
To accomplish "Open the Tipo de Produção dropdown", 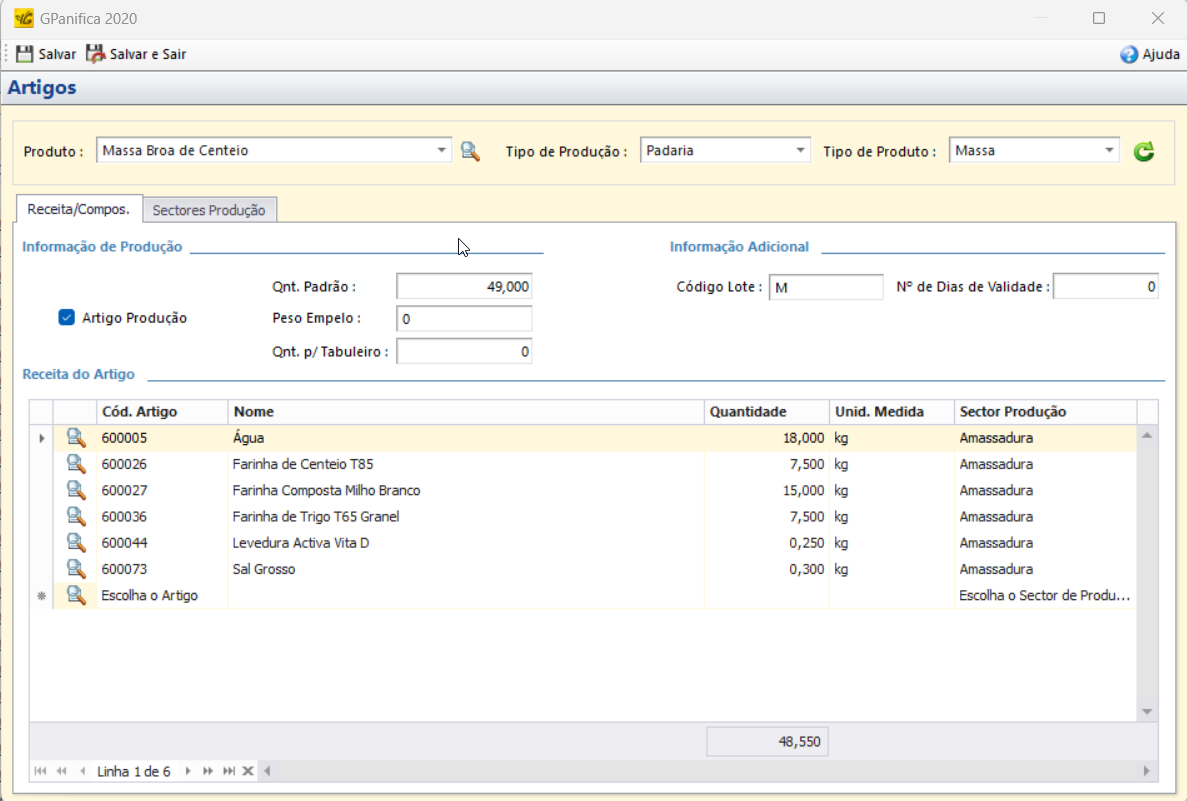I will [x=800, y=151].
